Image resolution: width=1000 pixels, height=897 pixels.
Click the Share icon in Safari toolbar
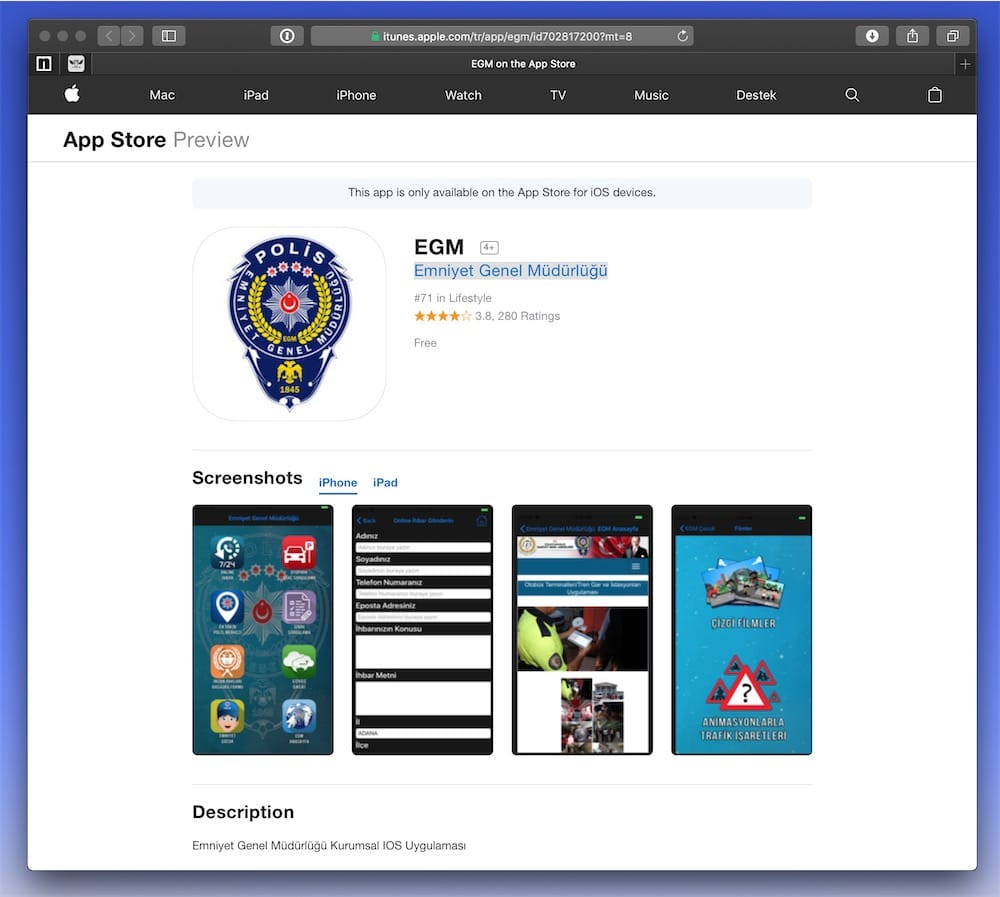[x=912, y=36]
